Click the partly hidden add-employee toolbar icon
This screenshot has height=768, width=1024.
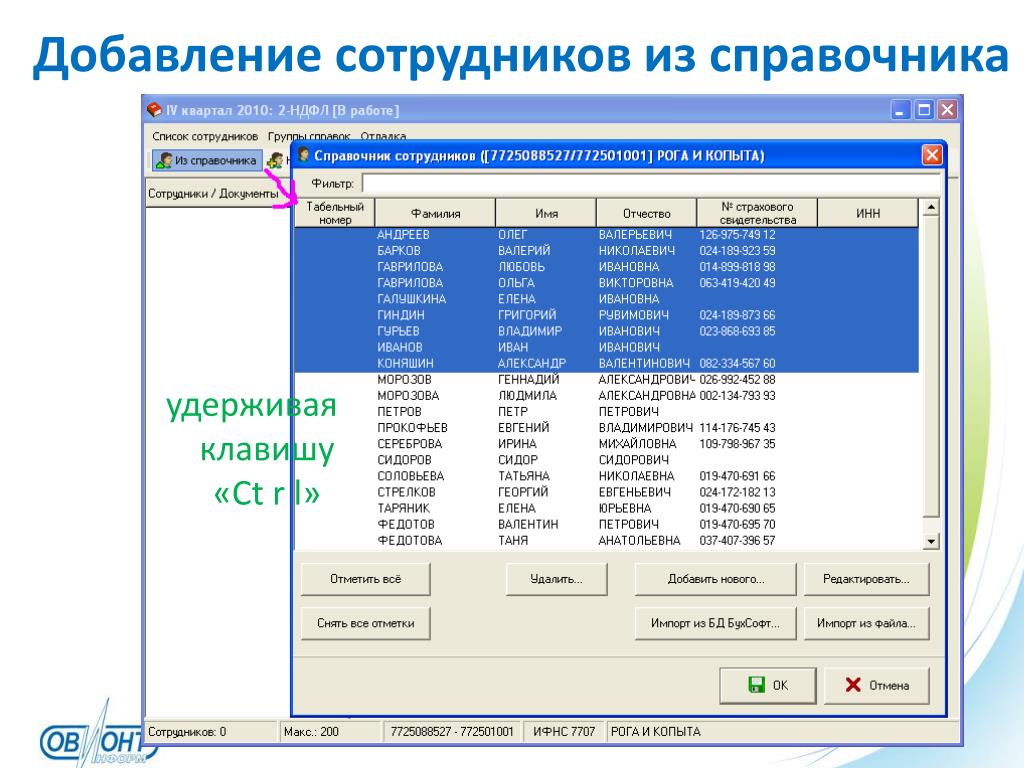[x=277, y=160]
